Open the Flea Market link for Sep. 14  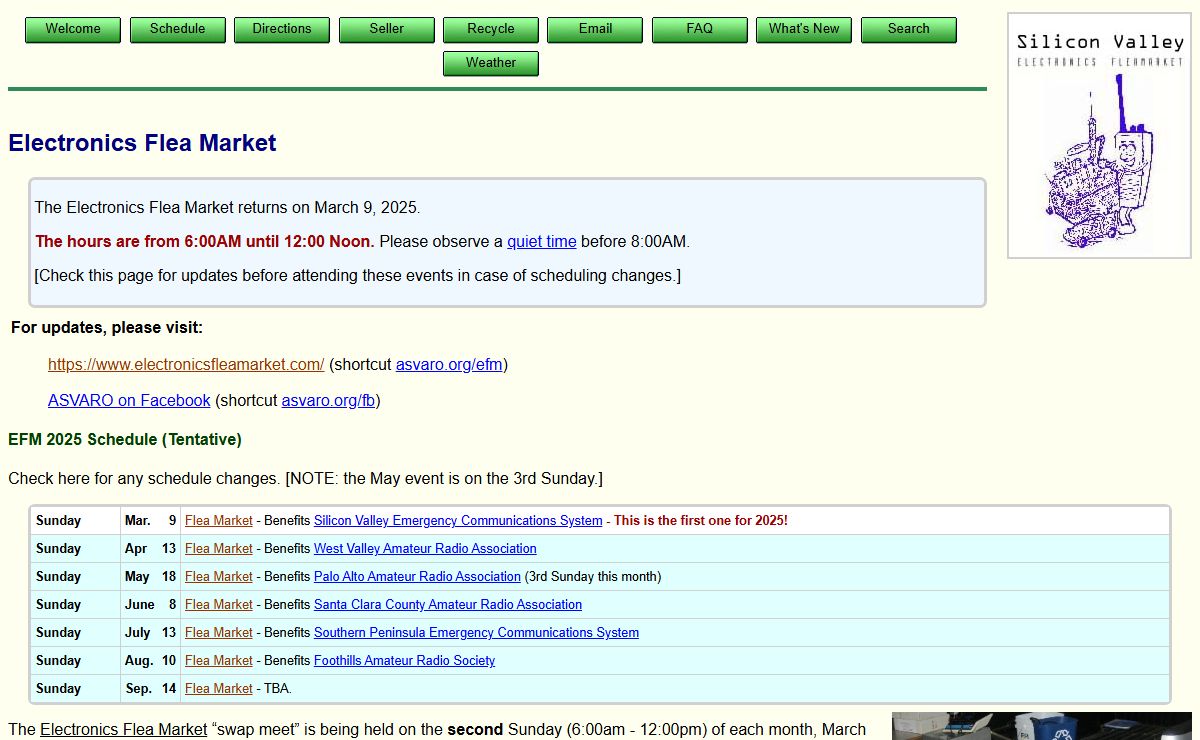(x=219, y=689)
